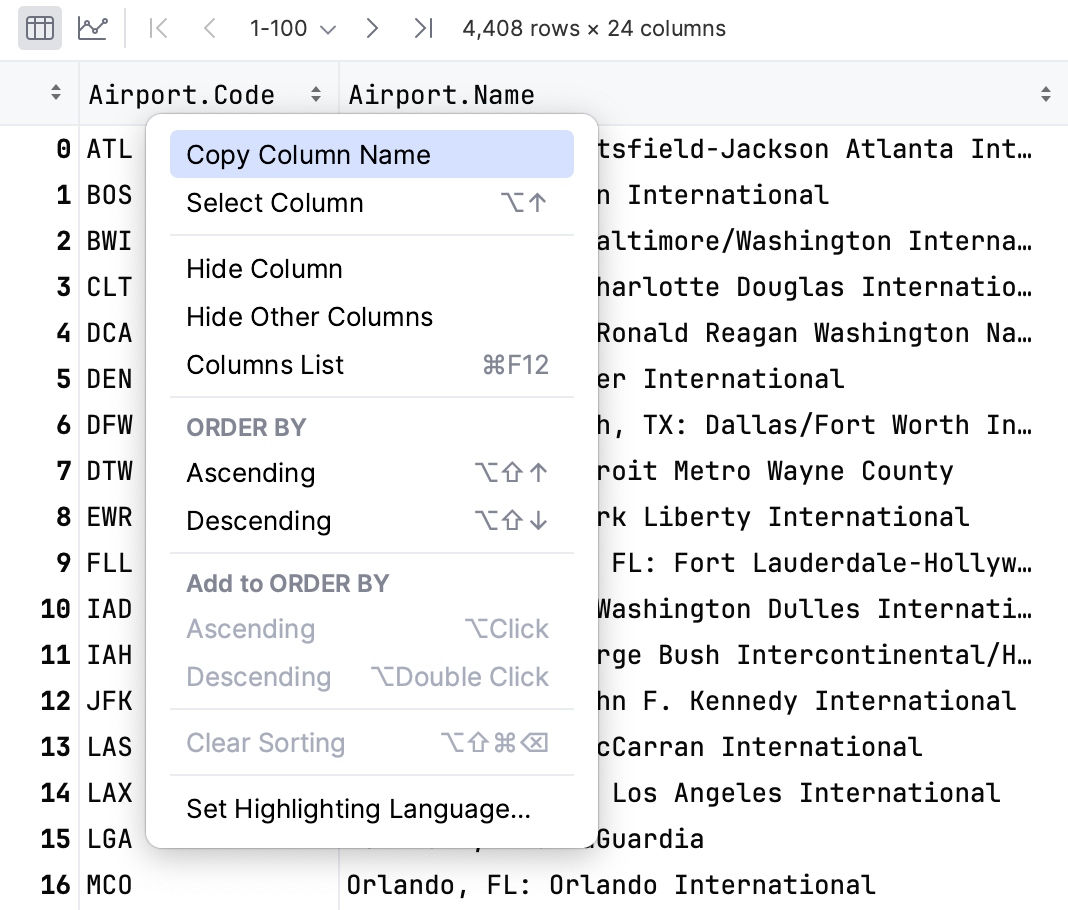Switch to chart view icon
Image resolution: width=1068 pixels, height=910 pixels.
(x=92, y=29)
